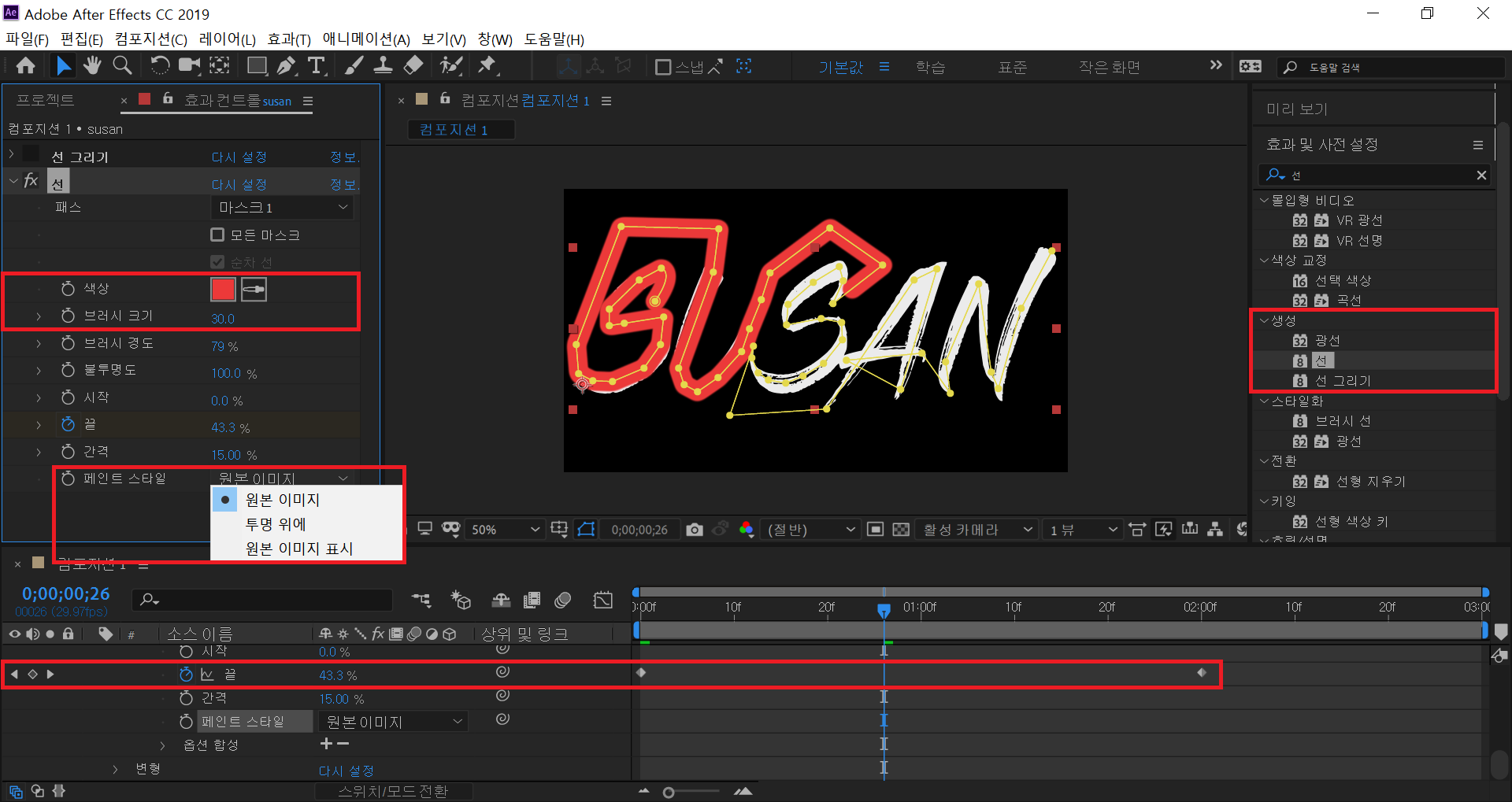Open the 패스 마스크 1 dropdown
The height and width of the screenshot is (802, 1512).
pos(283,207)
